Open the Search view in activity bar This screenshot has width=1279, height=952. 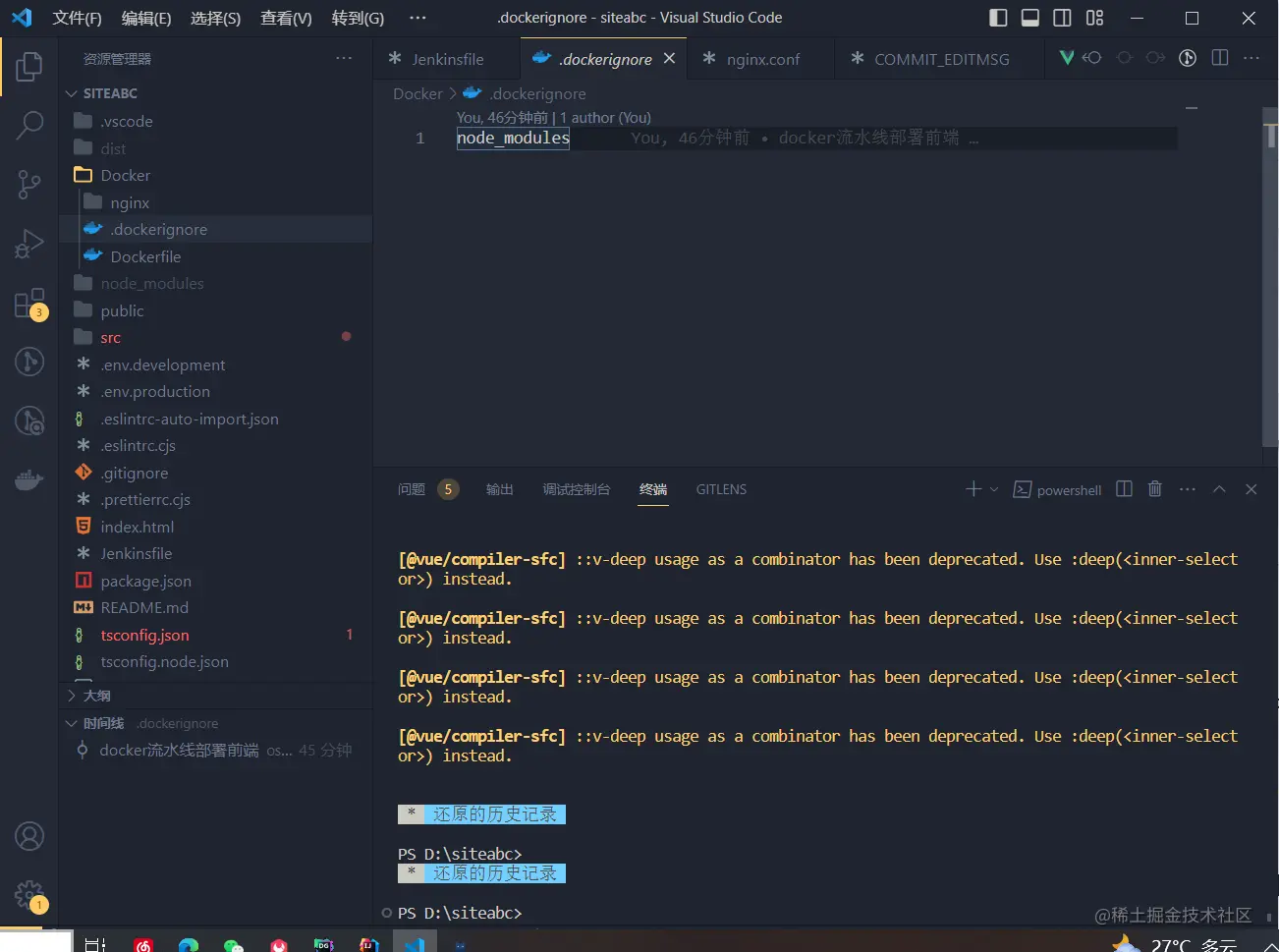[x=29, y=125]
